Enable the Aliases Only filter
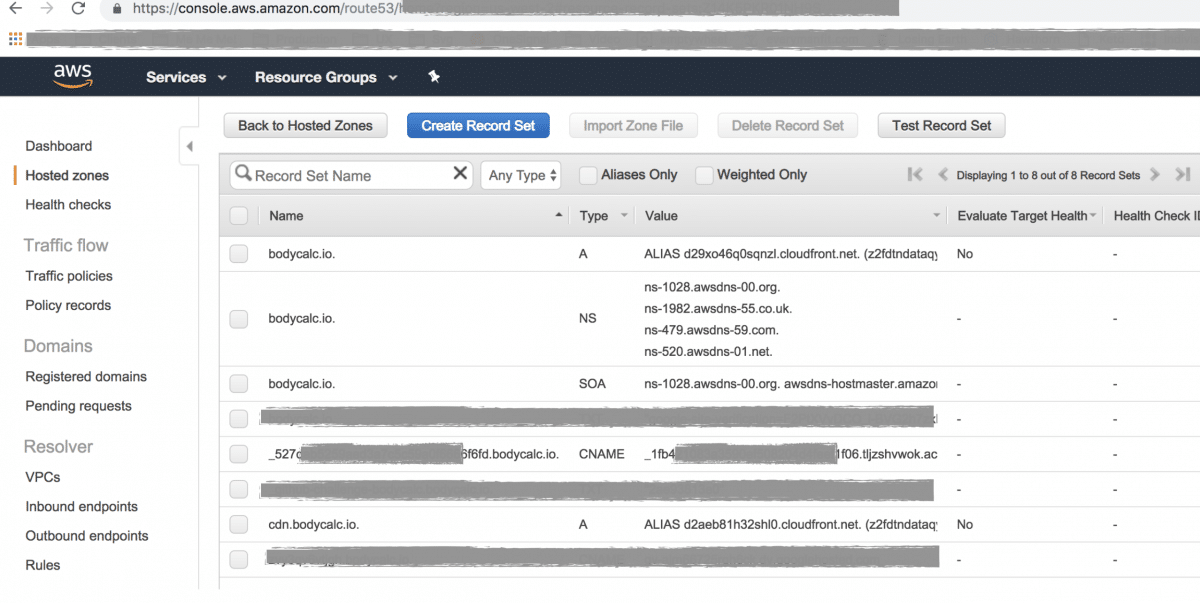 tap(587, 174)
